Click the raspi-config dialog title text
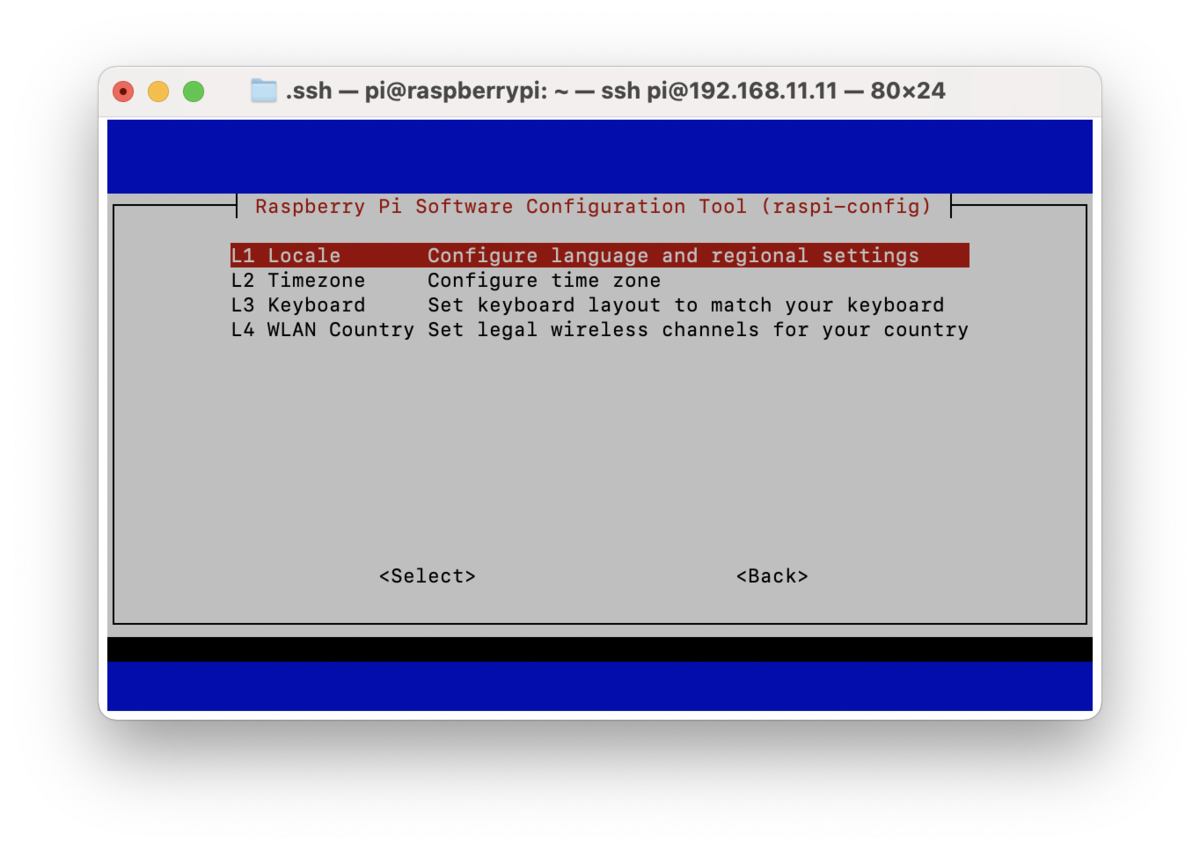 pos(593,206)
